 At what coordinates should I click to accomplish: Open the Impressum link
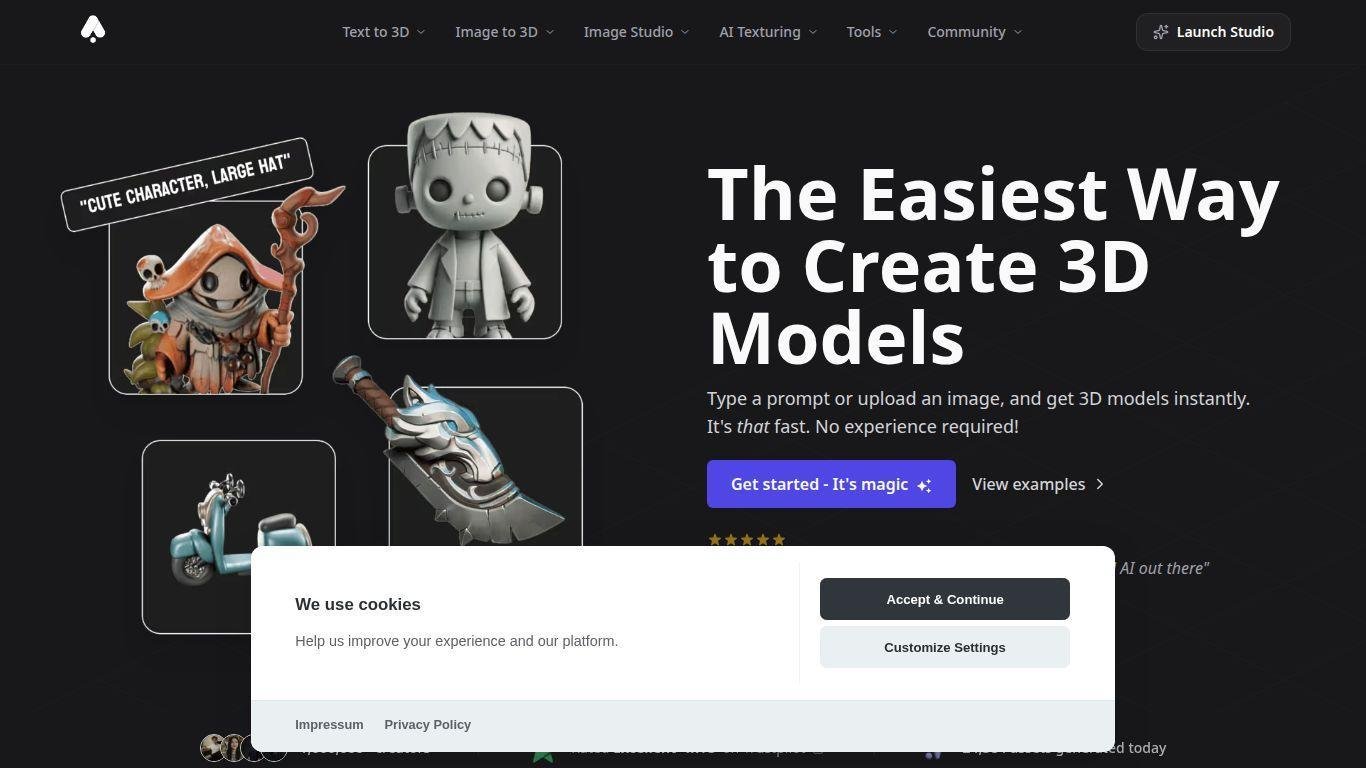click(x=329, y=724)
